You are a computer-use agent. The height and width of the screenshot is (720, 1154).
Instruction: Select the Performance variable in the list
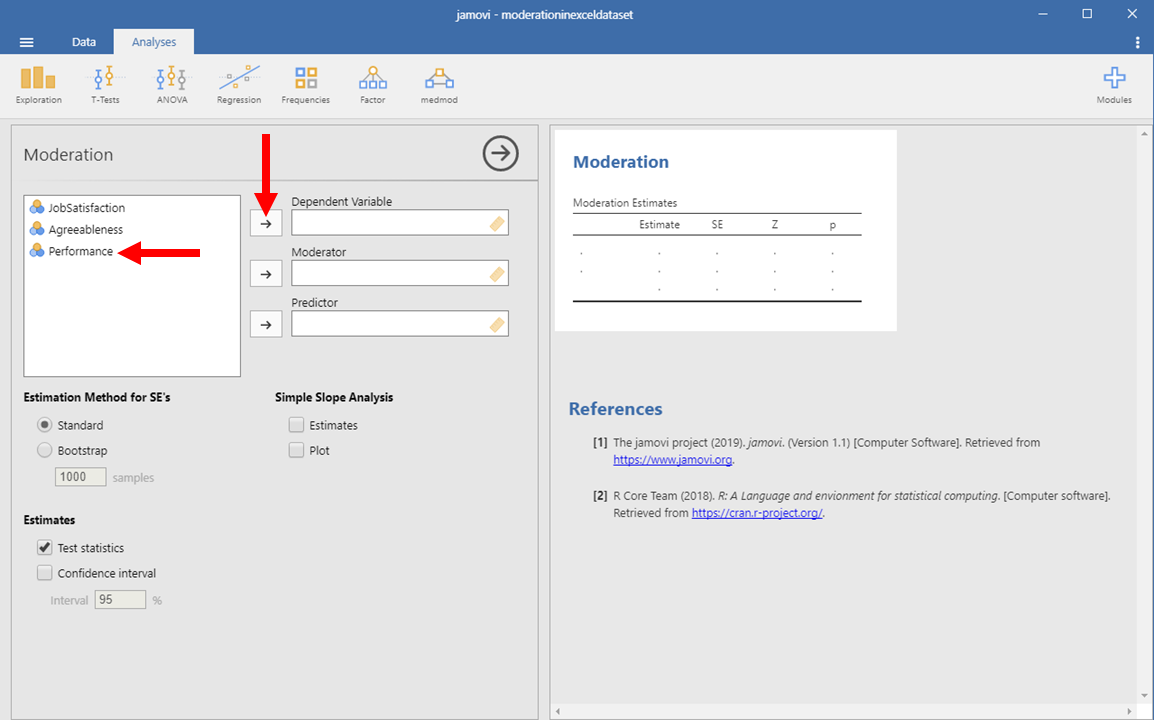80,251
